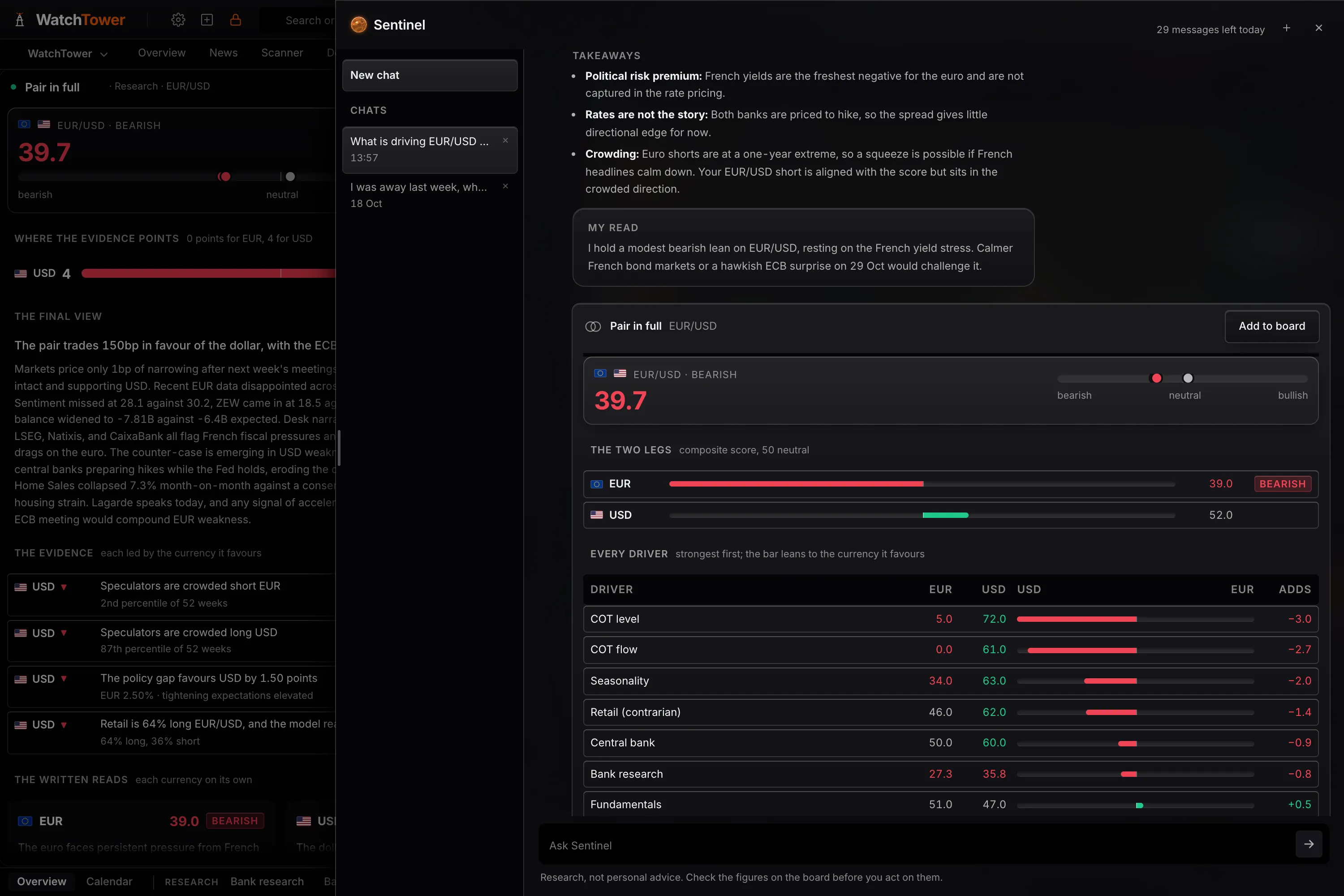Screen dimensions: 1344x896
Task: Click the WatchTower tower logo icon
Action: pyautogui.click(x=19, y=20)
